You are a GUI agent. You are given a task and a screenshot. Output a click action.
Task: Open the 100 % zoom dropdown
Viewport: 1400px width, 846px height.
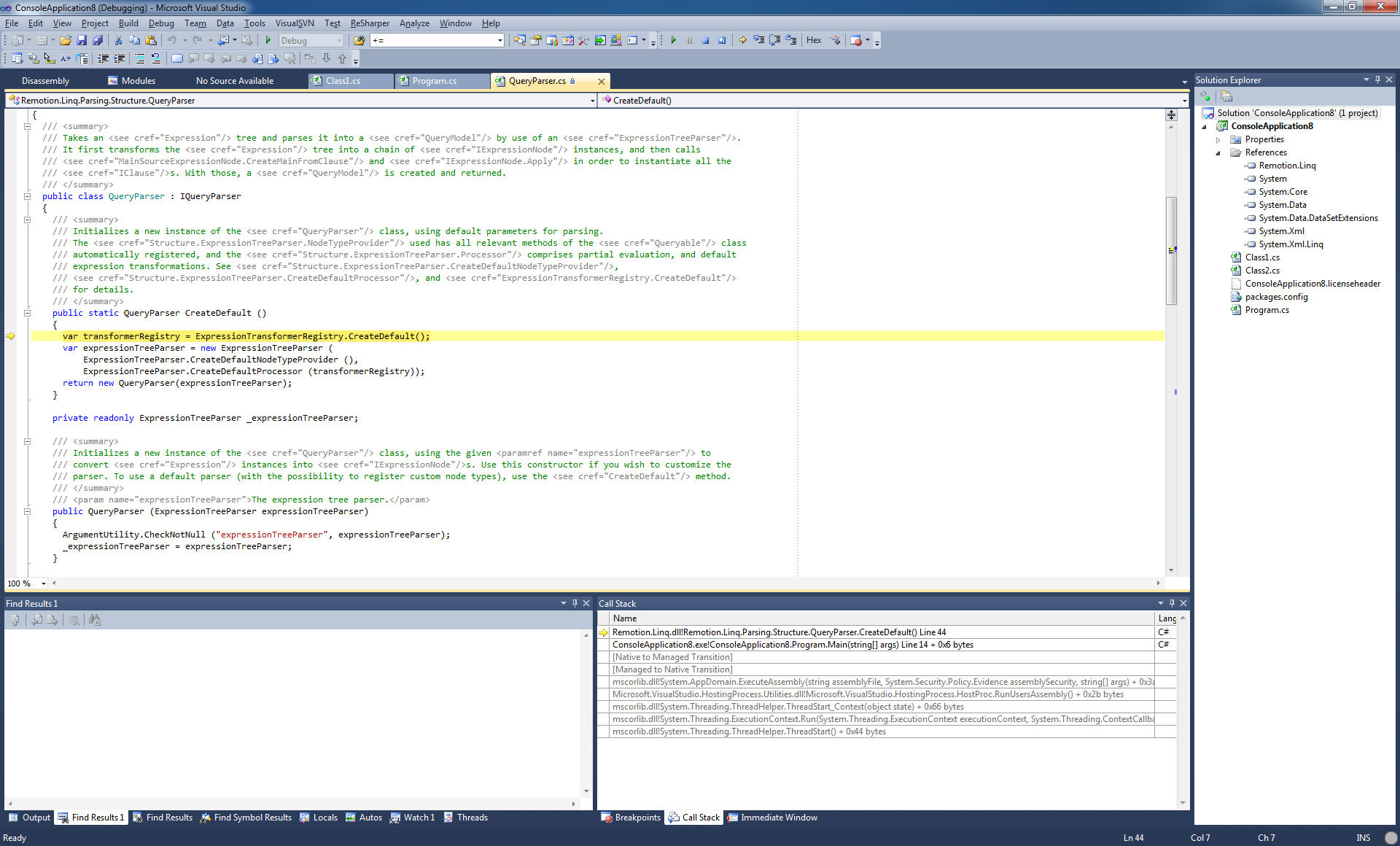pos(43,583)
